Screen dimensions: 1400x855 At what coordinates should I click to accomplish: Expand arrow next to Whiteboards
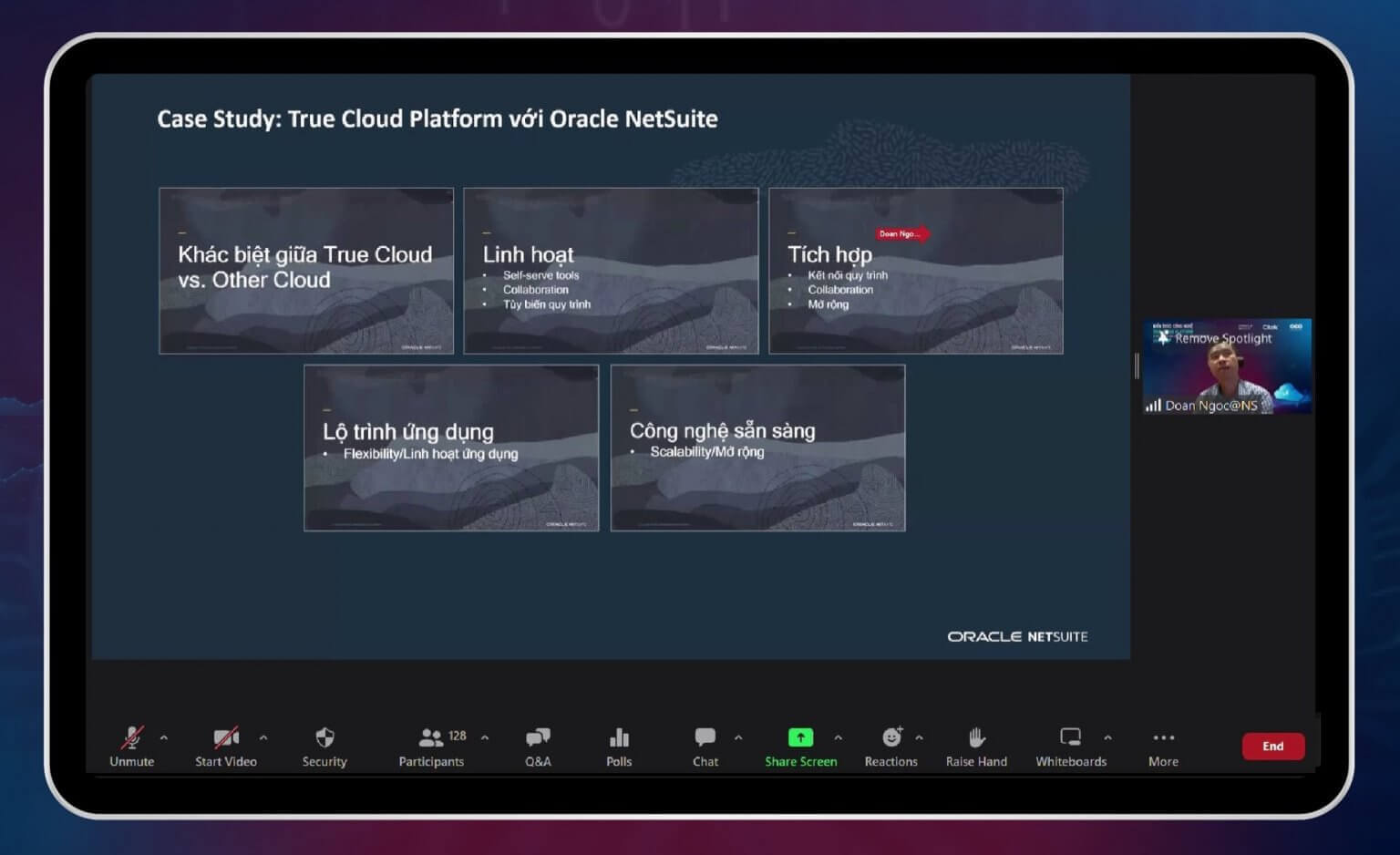click(1107, 737)
